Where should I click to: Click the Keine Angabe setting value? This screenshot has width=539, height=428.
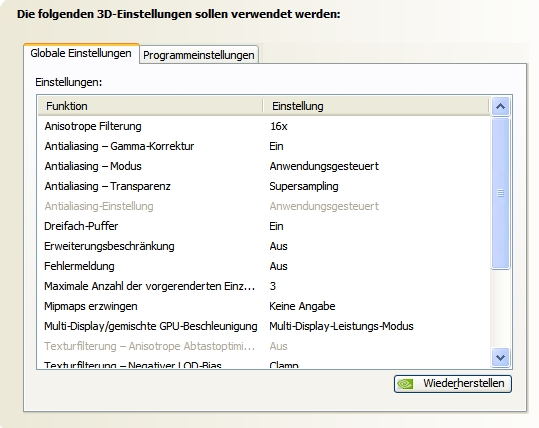302,306
